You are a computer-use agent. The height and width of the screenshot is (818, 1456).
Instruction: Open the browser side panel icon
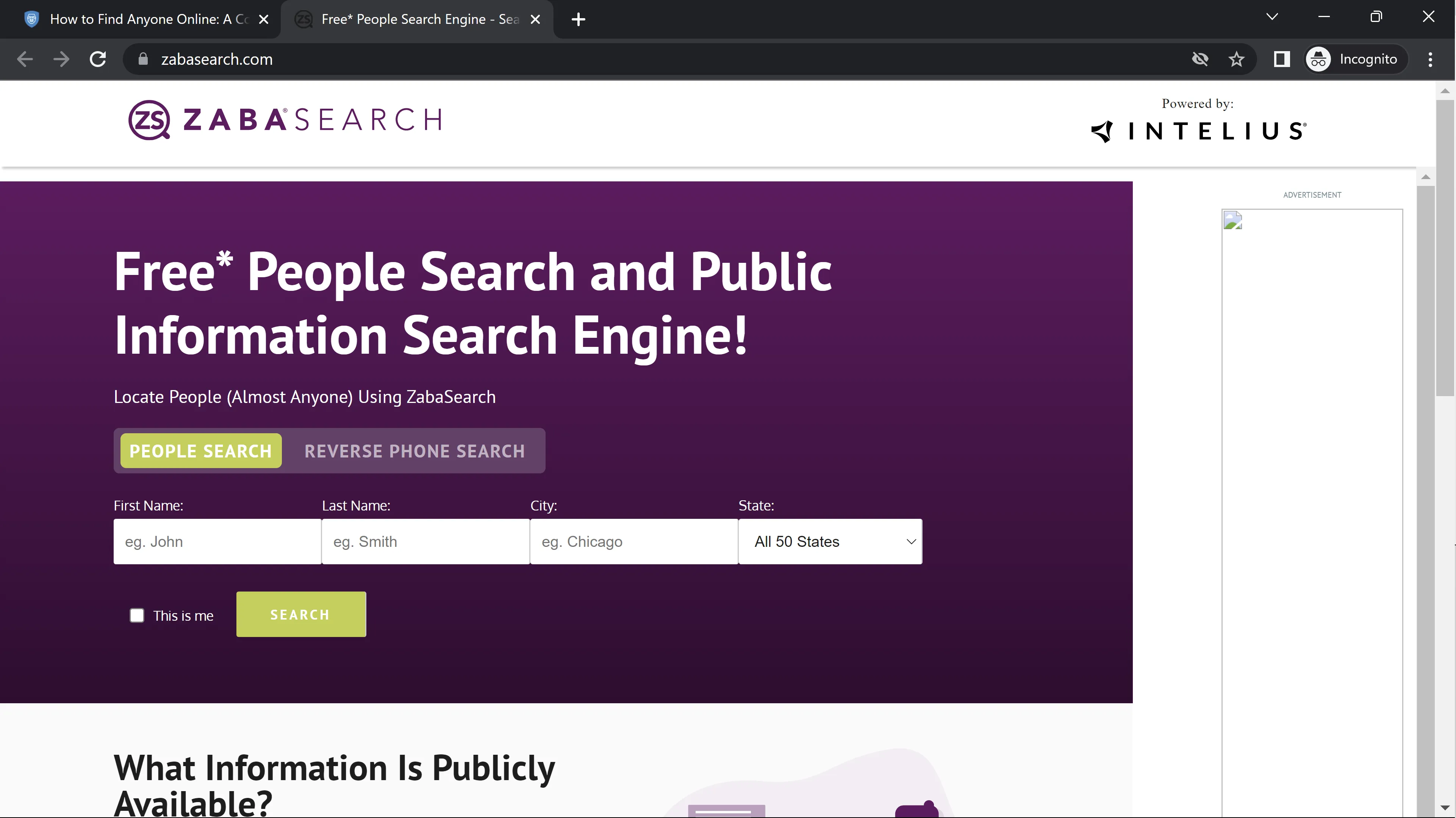pyautogui.click(x=1281, y=59)
